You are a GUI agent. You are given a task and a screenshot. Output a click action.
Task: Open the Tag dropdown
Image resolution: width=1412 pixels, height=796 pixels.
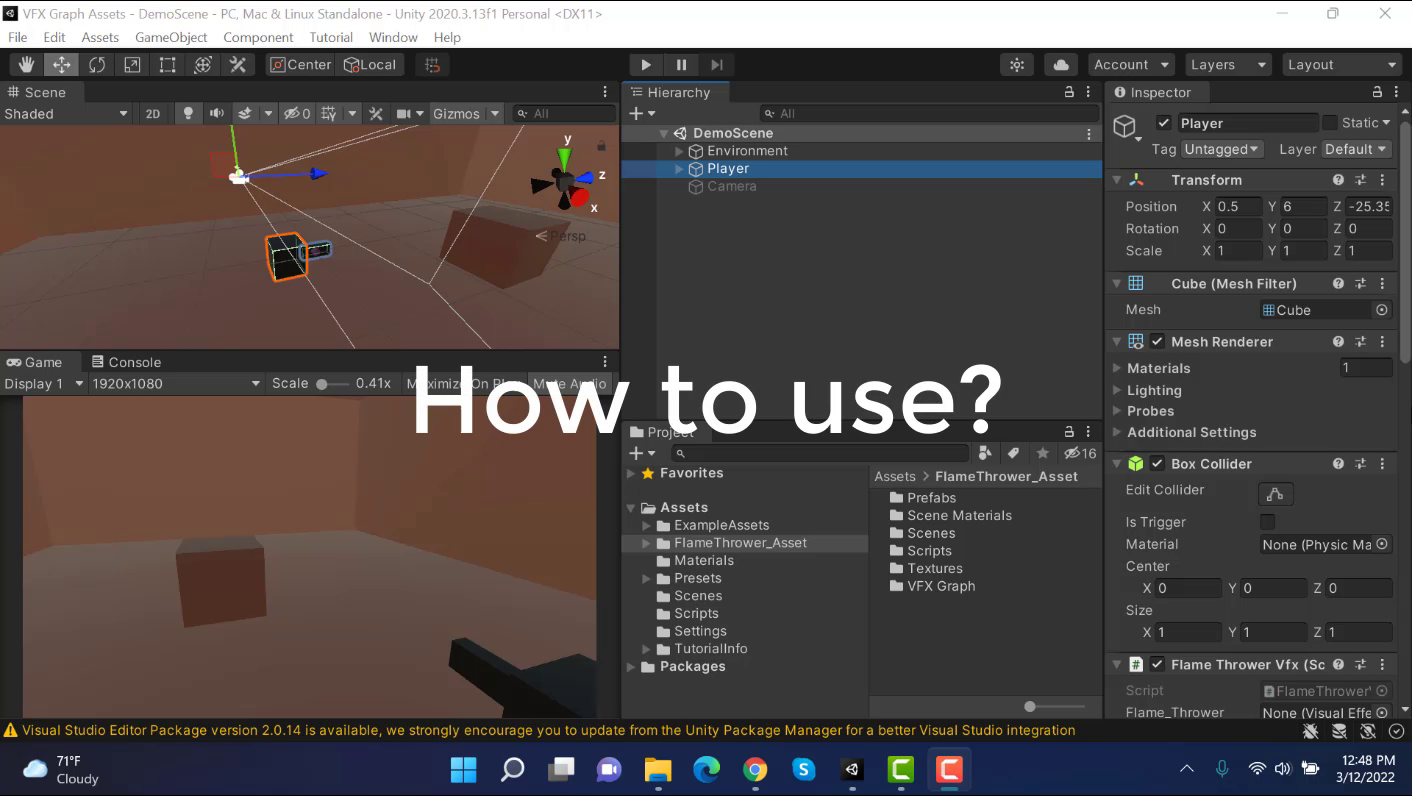point(1223,149)
